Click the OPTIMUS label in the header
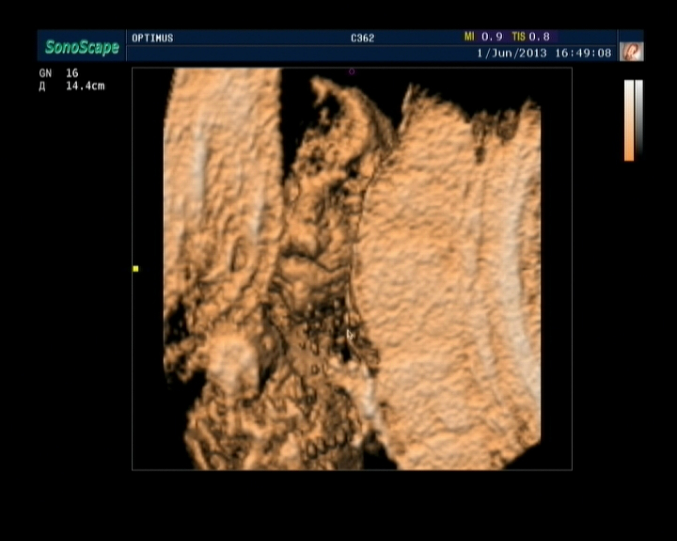Screen dimensions: 677x541 click(x=152, y=38)
